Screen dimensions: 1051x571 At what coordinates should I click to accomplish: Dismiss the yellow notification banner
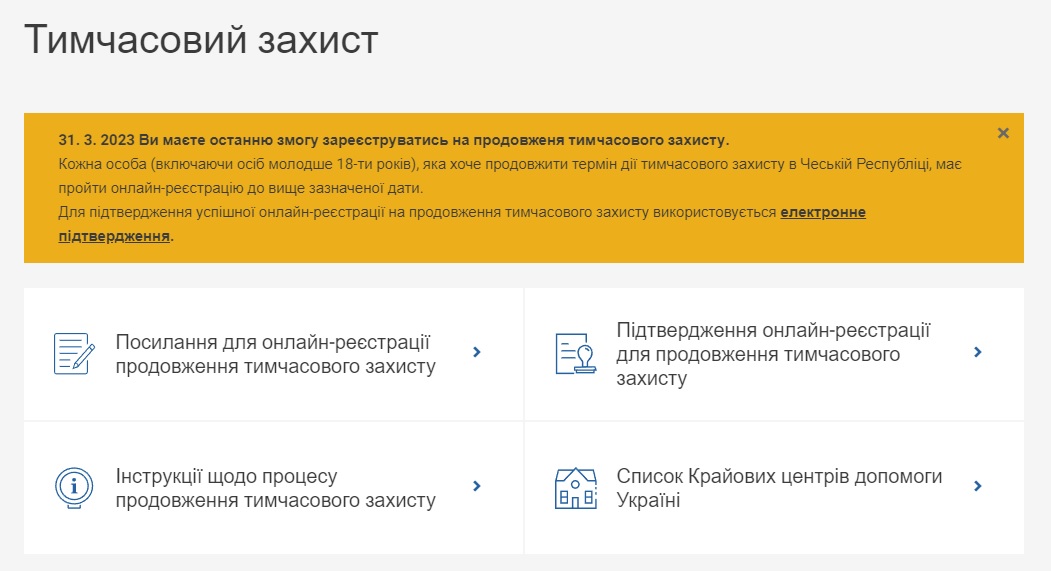(x=1003, y=133)
